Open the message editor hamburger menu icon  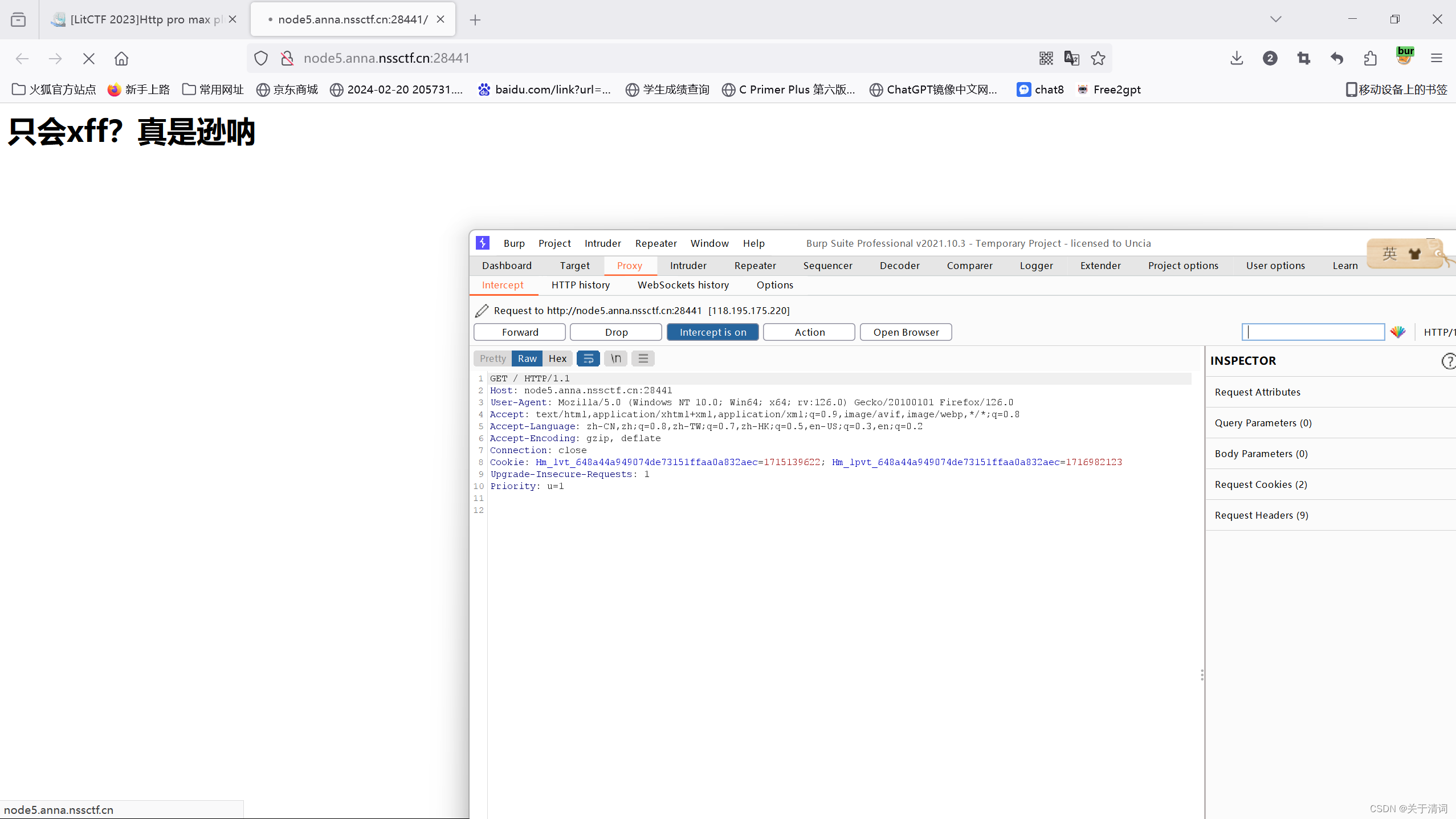pyautogui.click(x=643, y=358)
